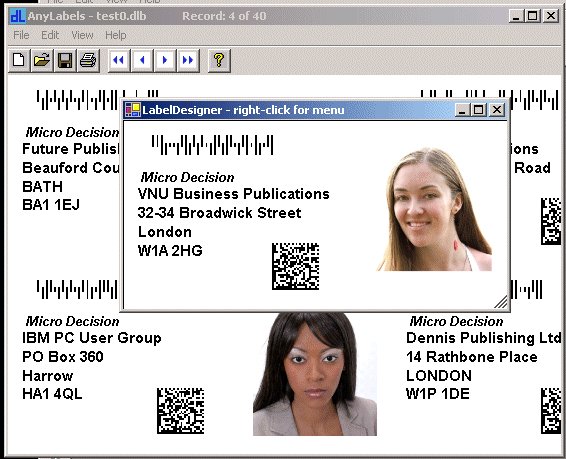The width and height of the screenshot is (566, 459).
Task: Click the LabelDesigner resize grip corner
Action: [501, 302]
